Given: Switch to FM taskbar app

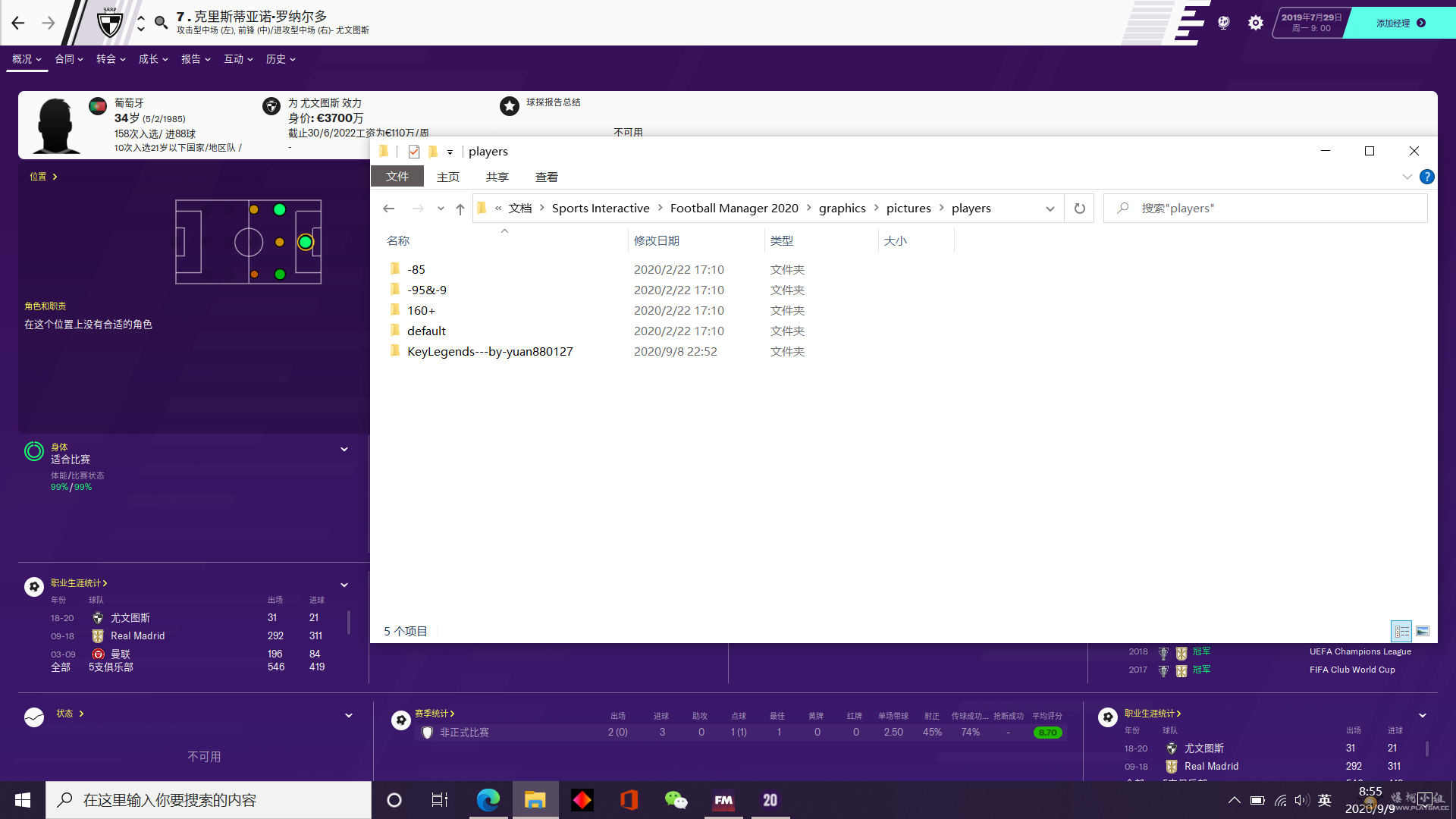Looking at the screenshot, I should 723,800.
